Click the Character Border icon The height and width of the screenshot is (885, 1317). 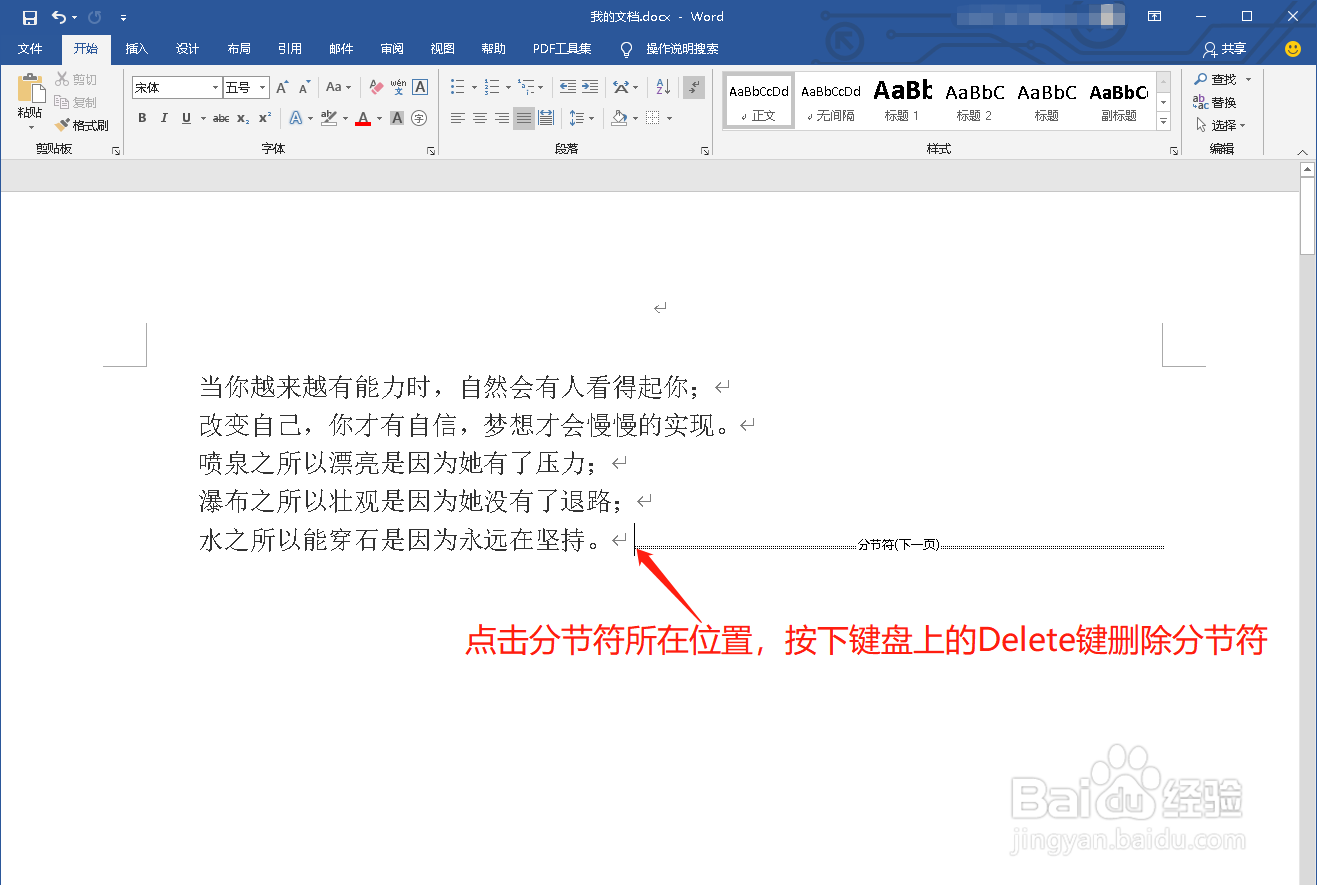pyautogui.click(x=420, y=88)
